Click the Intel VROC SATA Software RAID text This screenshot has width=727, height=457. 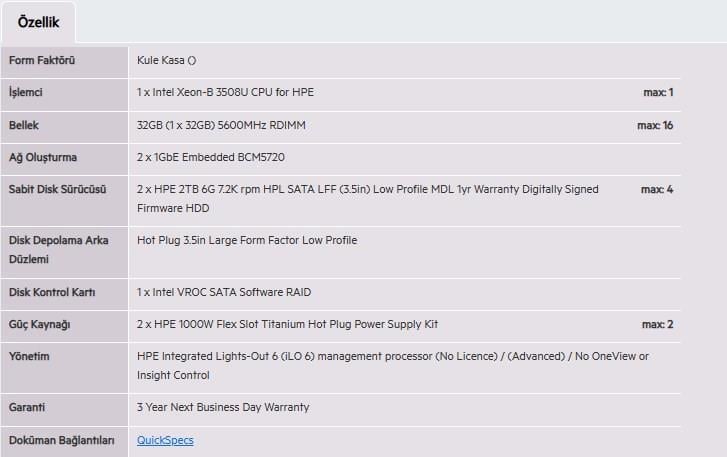[x=224, y=293]
